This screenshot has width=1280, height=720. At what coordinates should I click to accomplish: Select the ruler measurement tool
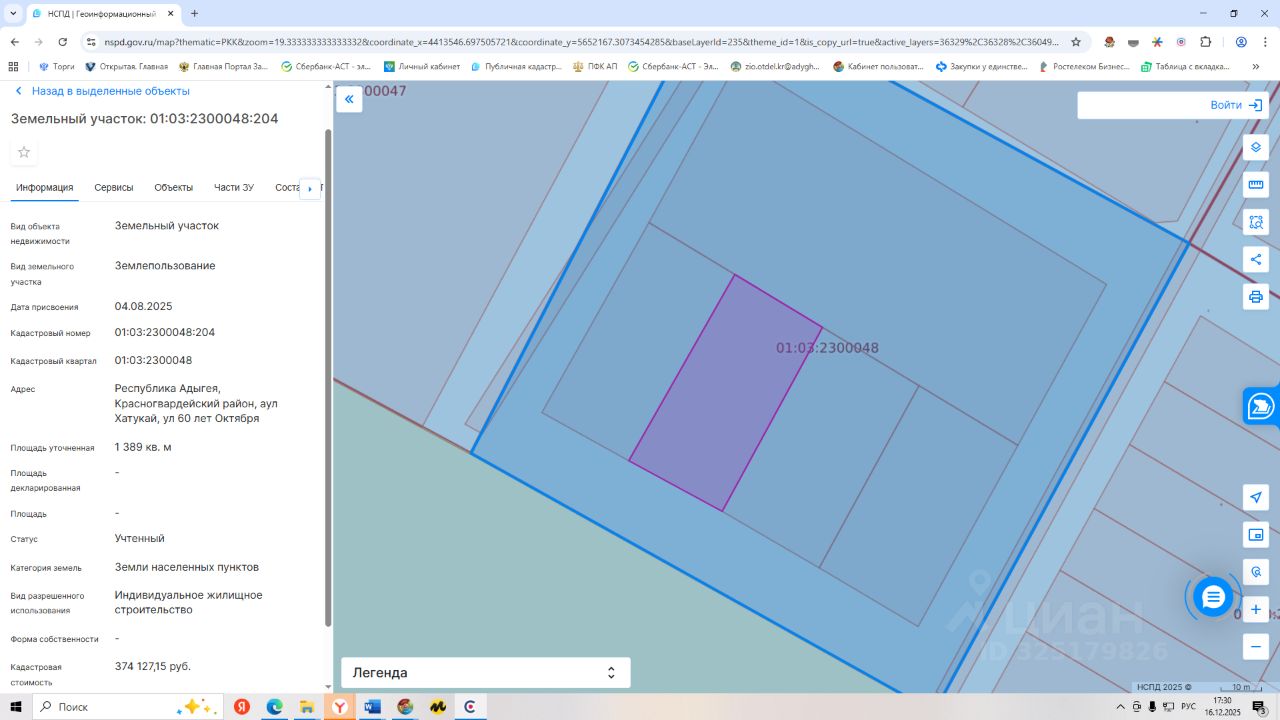[x=1256, y=184]
